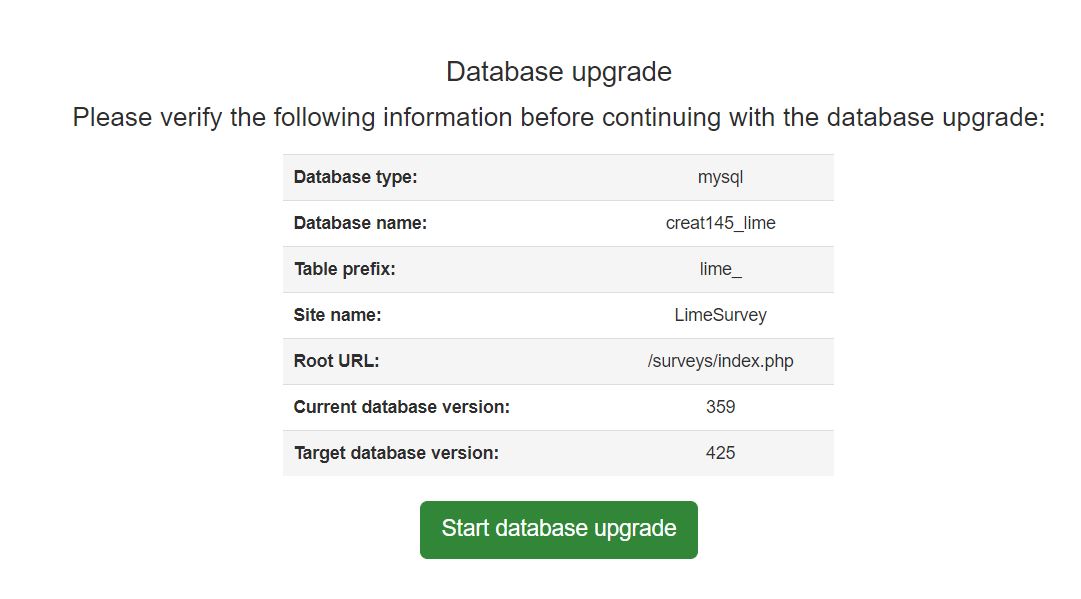
Task: Select the 'Root URL:' label
Action: point(336,361)
